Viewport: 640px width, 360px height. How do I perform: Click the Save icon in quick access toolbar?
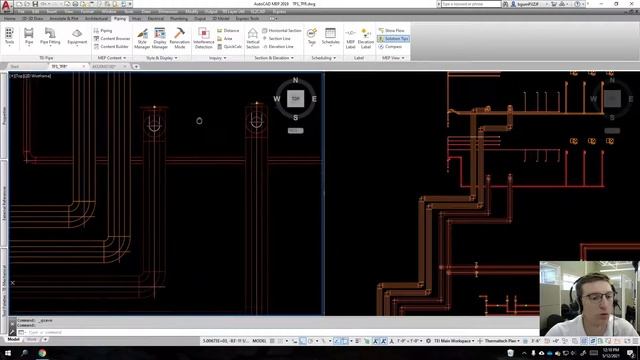coord(35,4)
